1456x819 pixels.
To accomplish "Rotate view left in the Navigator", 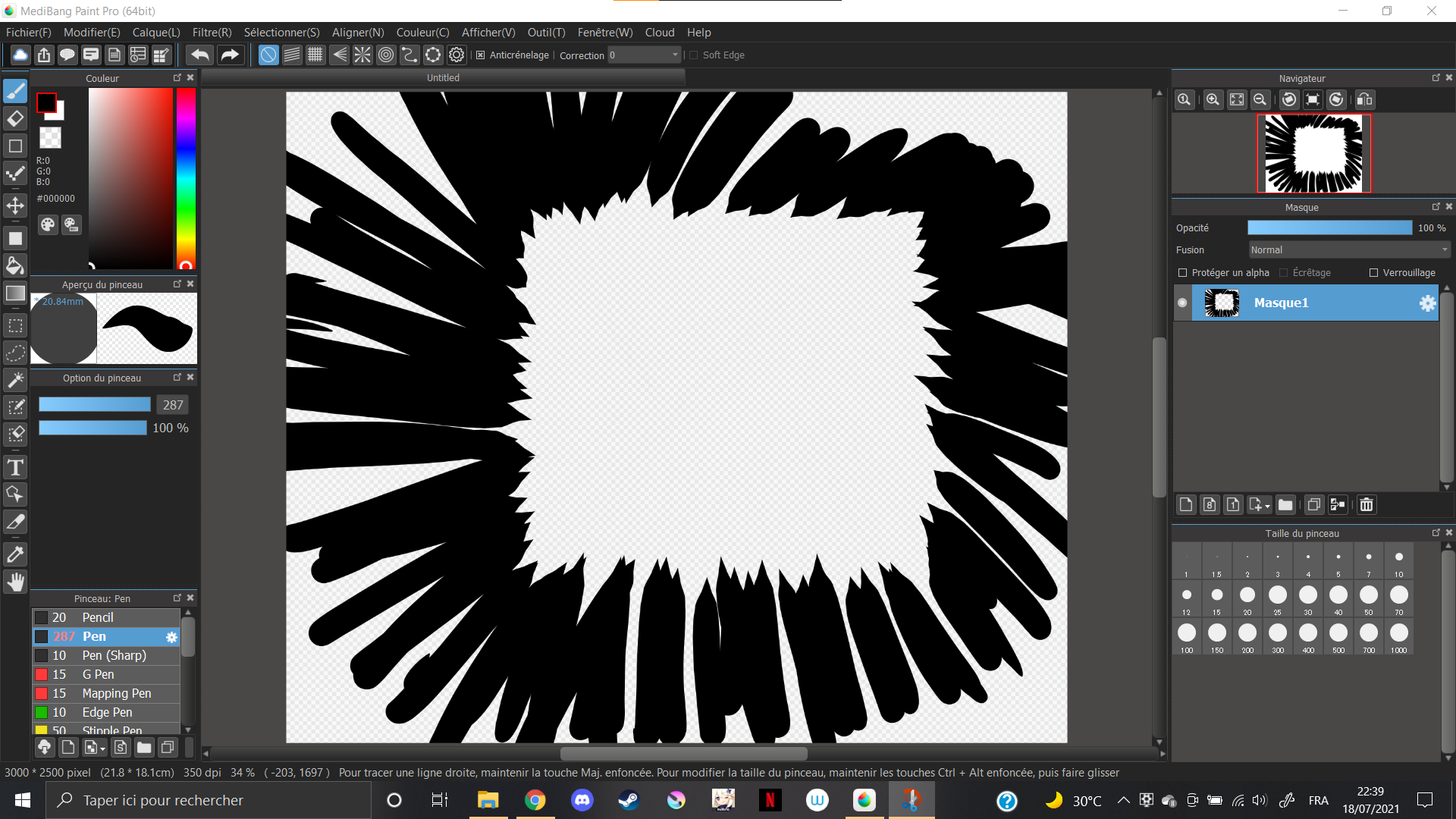I will (1289, 99).
